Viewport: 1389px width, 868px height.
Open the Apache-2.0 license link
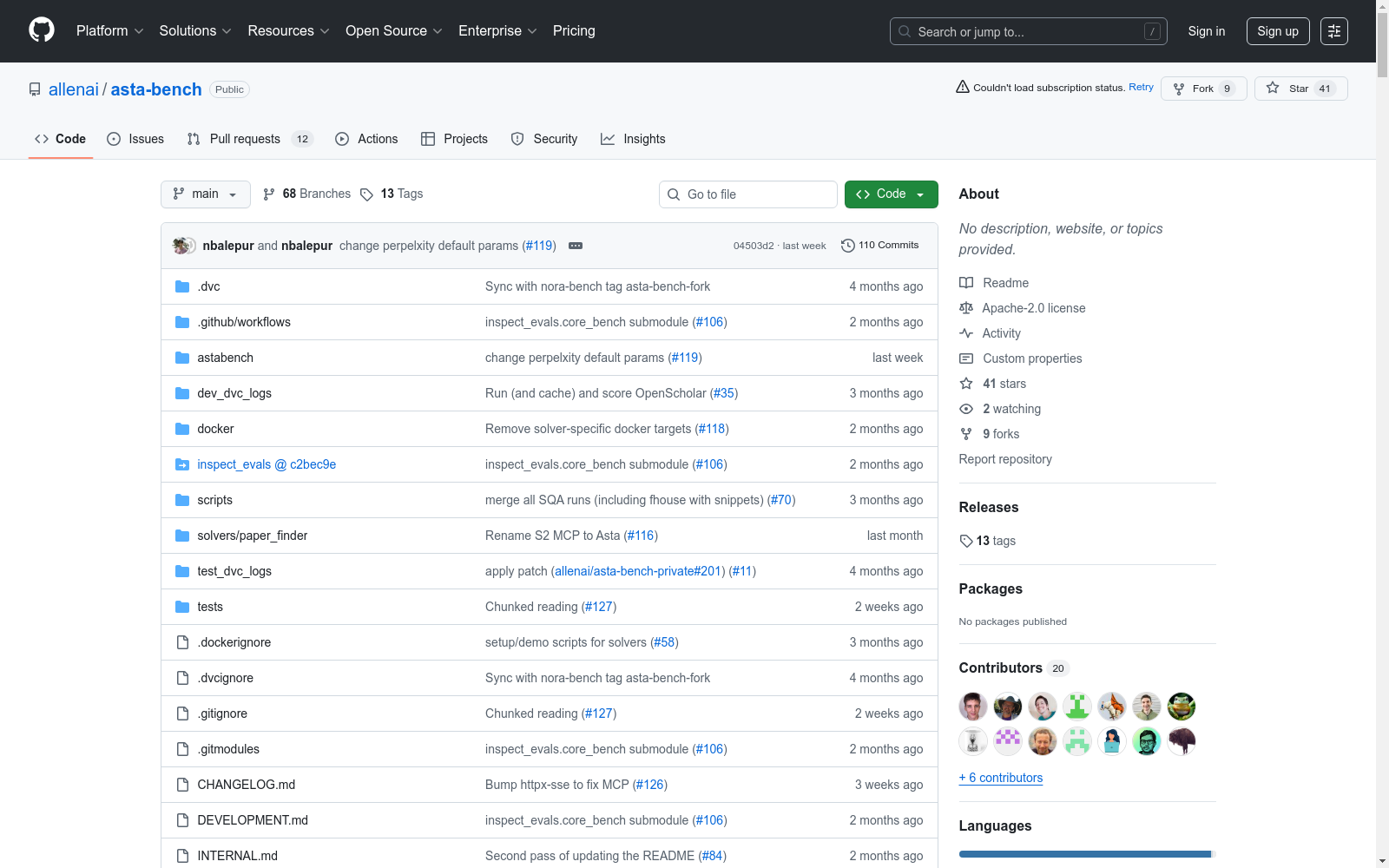[1034, 308]
